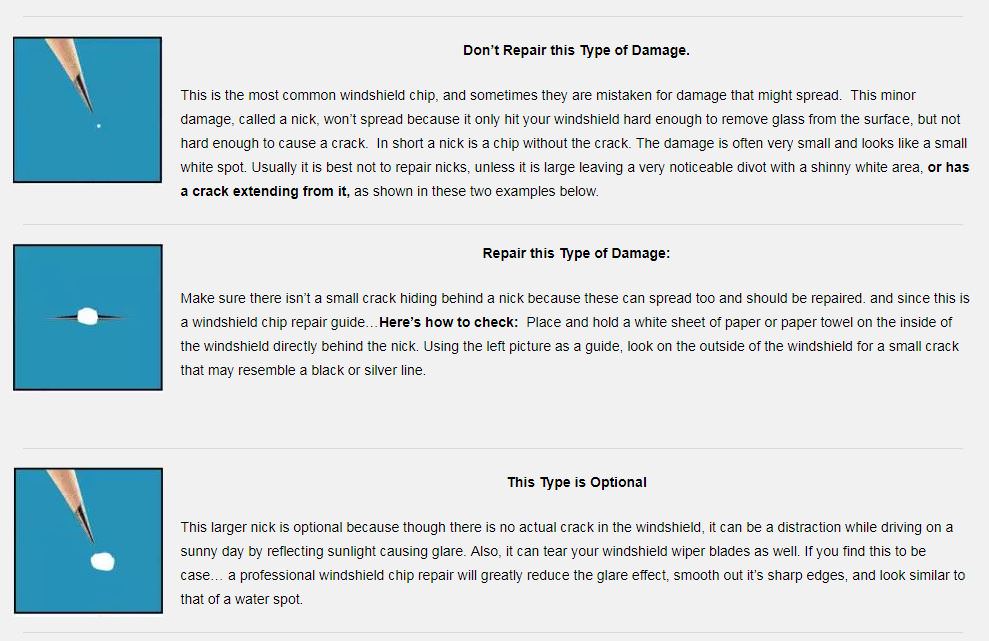Click paragraph starting "This is the most common"
The width and height of the screenshot is (989, 641).
[x=575, y=143]
